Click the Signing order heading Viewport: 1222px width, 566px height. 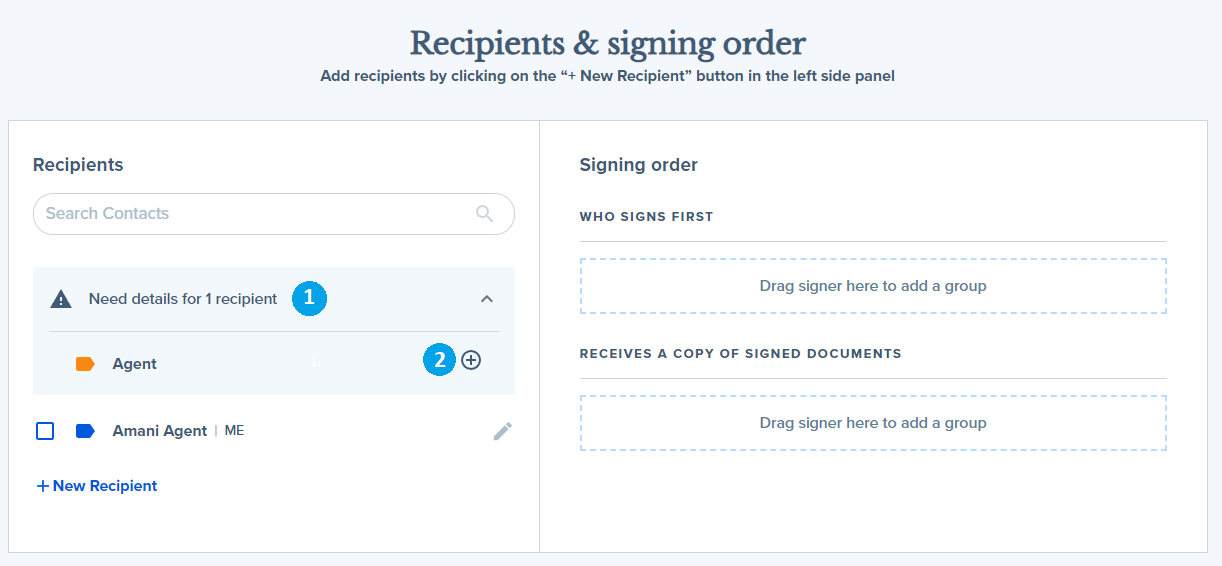coord(639,165)
